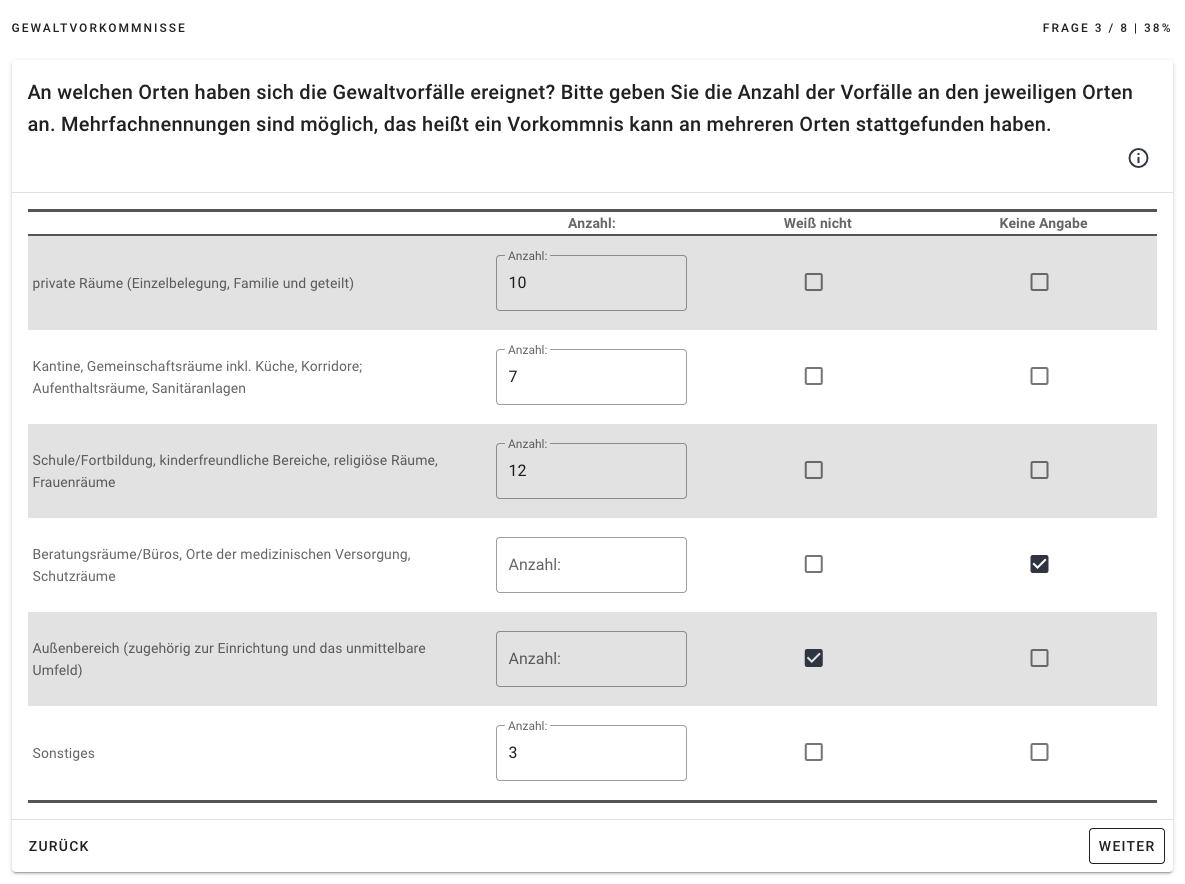This screenshot has height=884, width=1185.
Task: Tick 'Keine Angabe' for Kantine, Gemeinschaftsräume row
Action: (x=1039, y=376)
